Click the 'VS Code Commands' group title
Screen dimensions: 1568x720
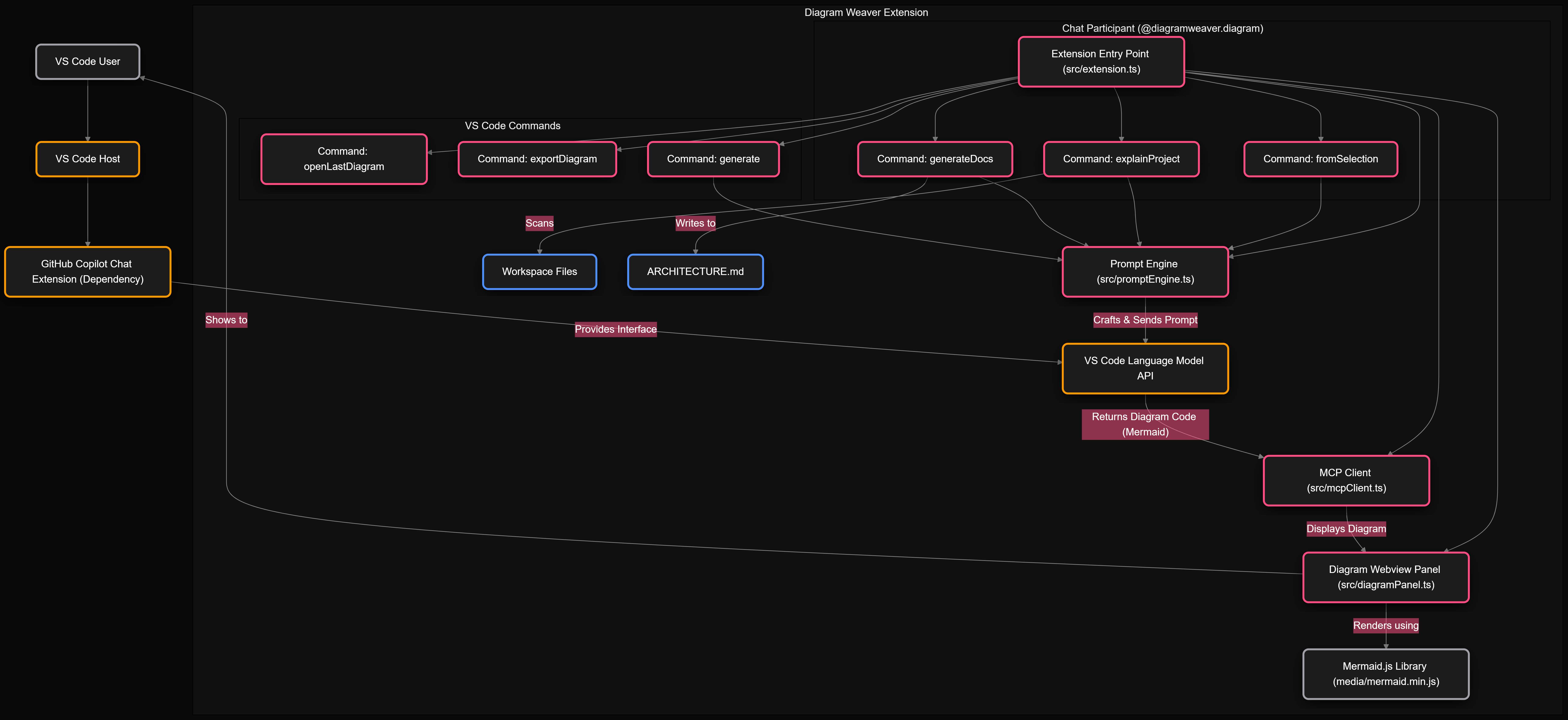513,126
